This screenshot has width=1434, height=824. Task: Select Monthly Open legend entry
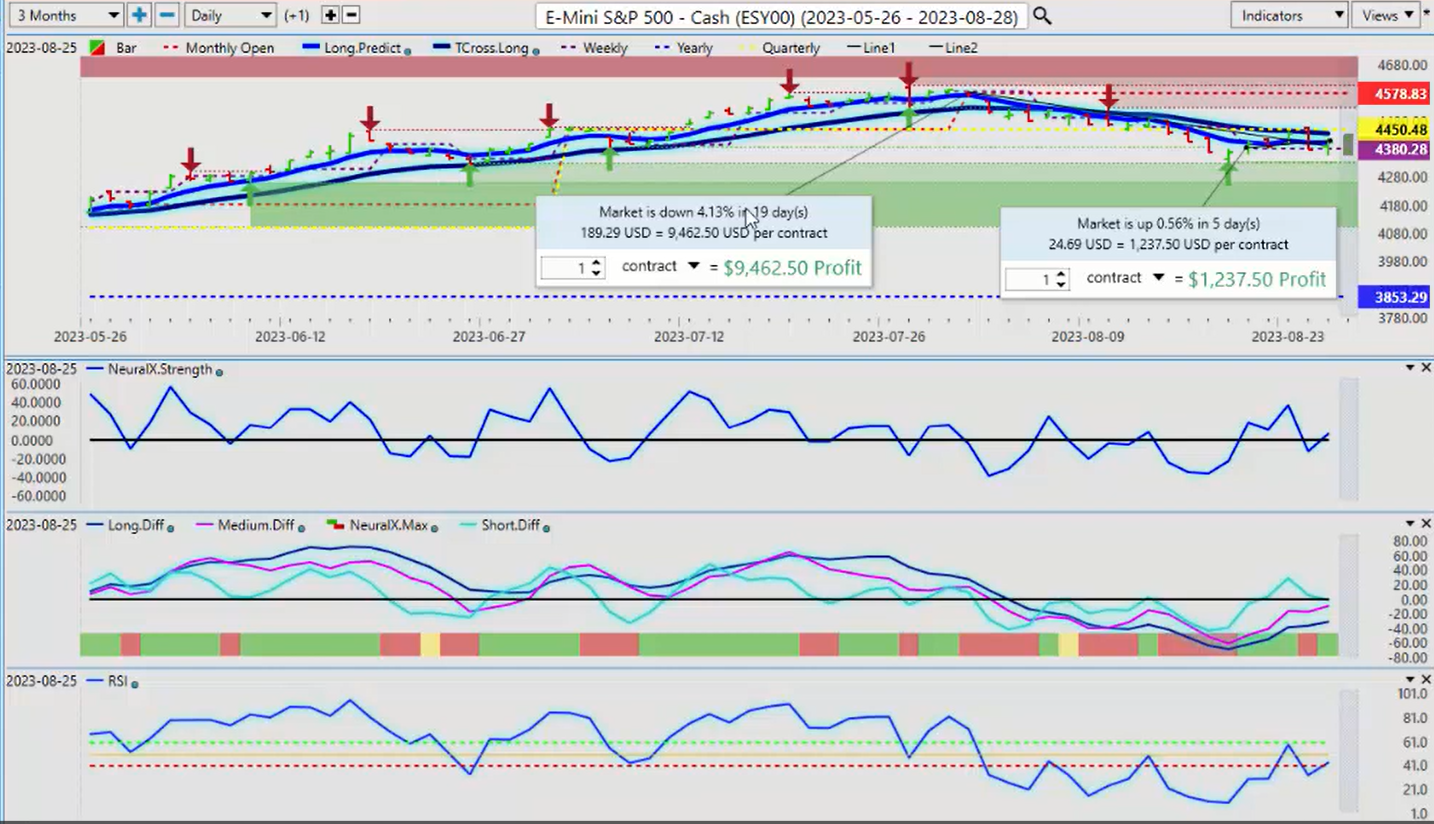coord(218,48)
